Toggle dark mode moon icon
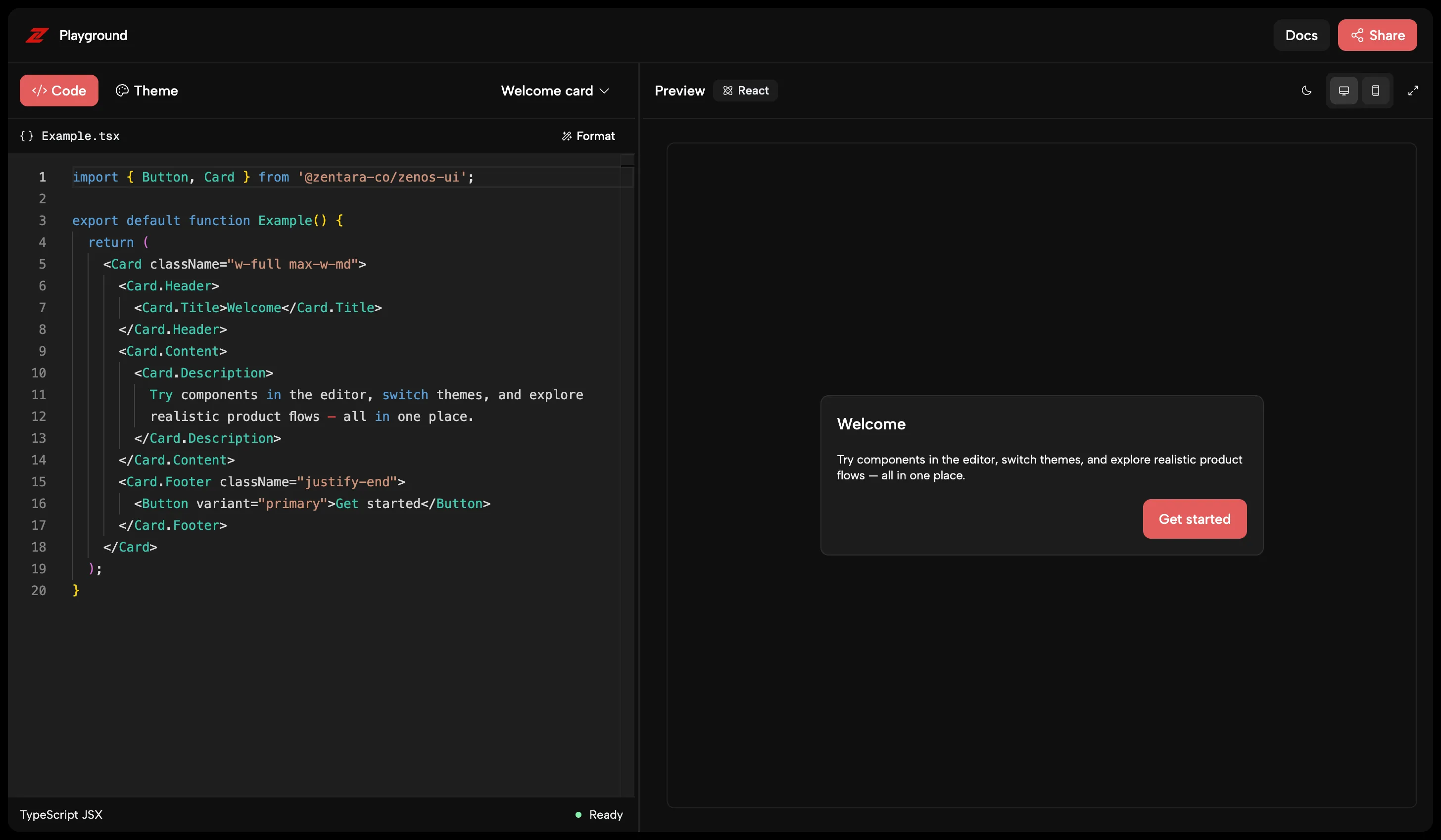 (x=1306, y=91)
